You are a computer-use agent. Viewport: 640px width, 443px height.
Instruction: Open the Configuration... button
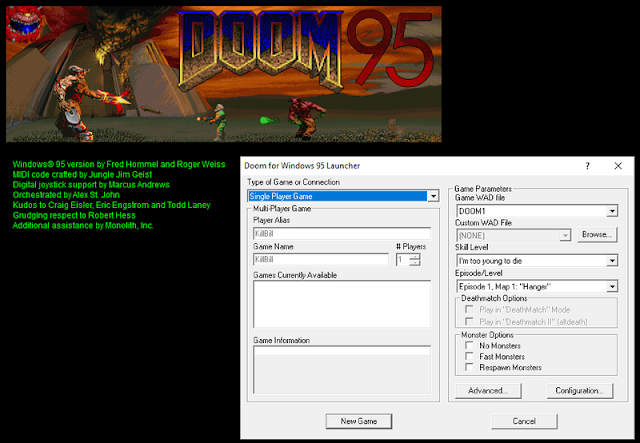point(580,391)
